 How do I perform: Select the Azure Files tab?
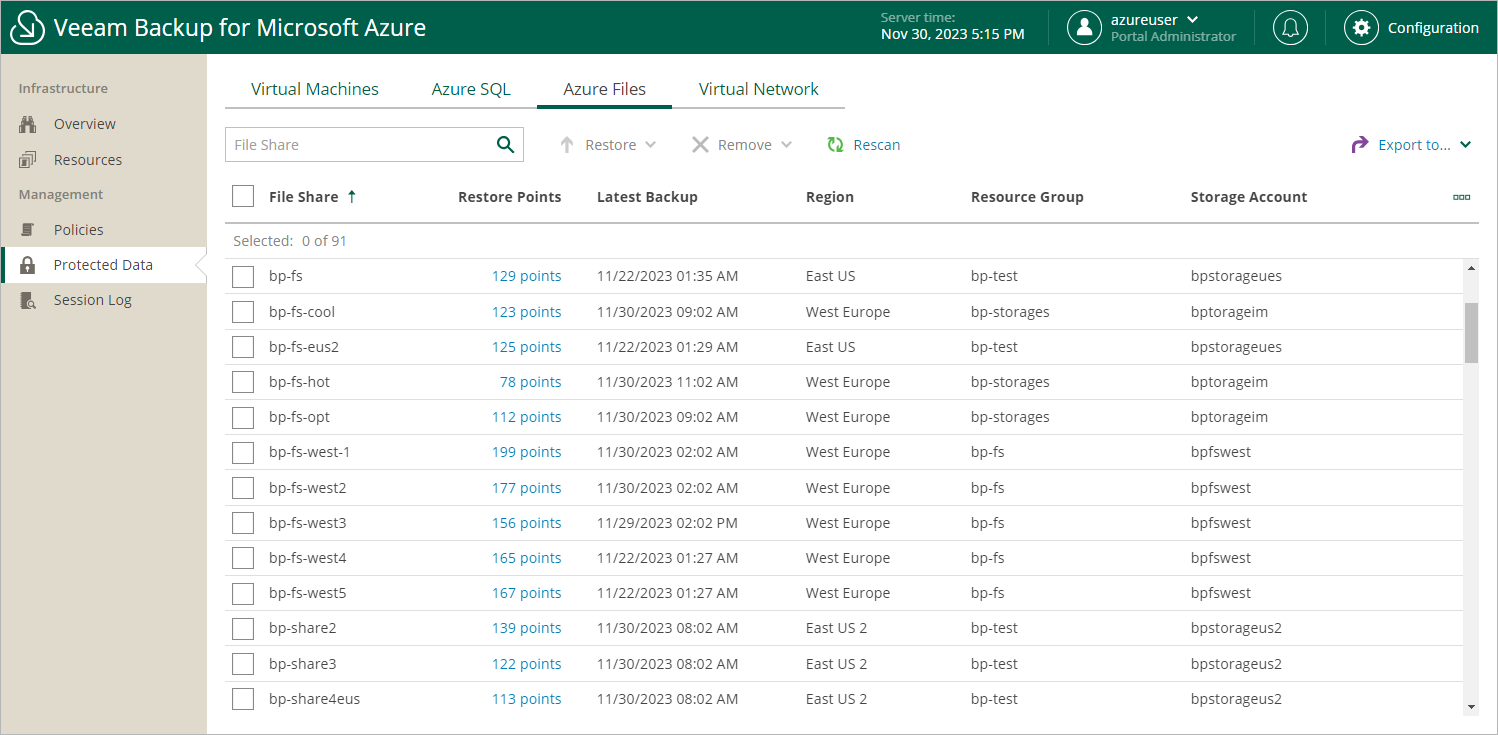[x=604, y=89]
